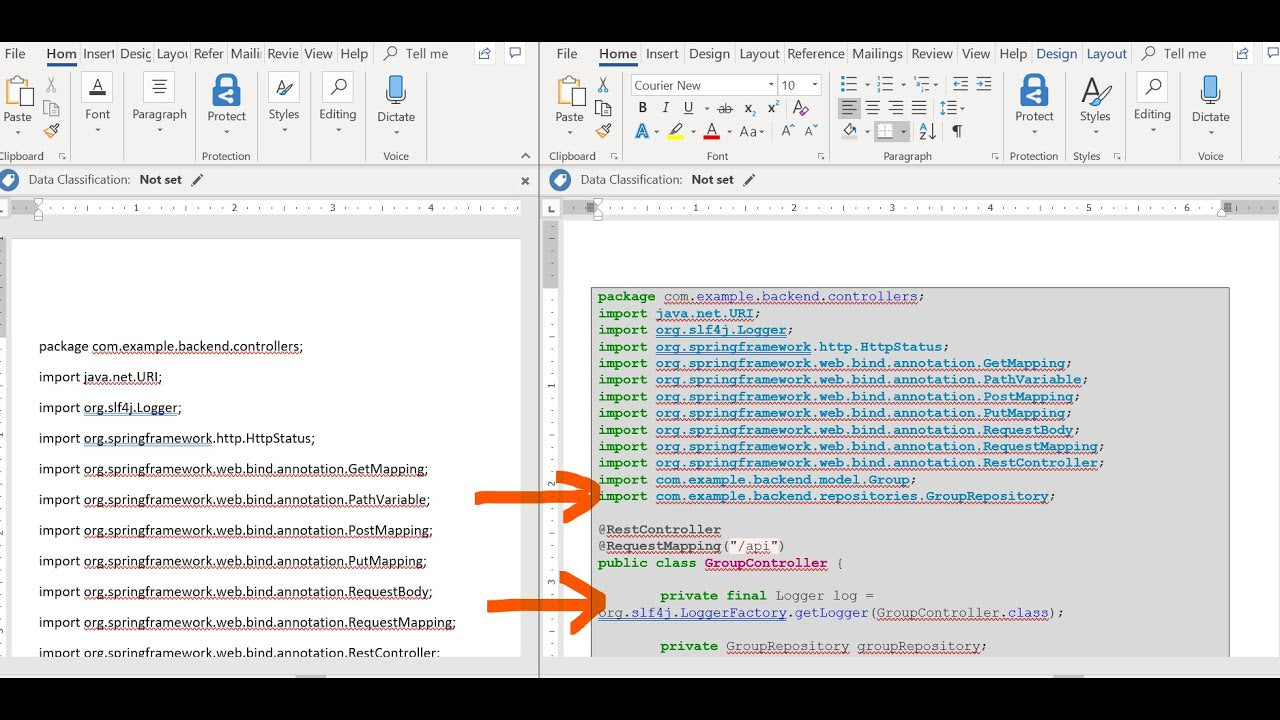Increase indent in the Paragraph group
This screenshot has width=1280, height=720.
(984, 85)
